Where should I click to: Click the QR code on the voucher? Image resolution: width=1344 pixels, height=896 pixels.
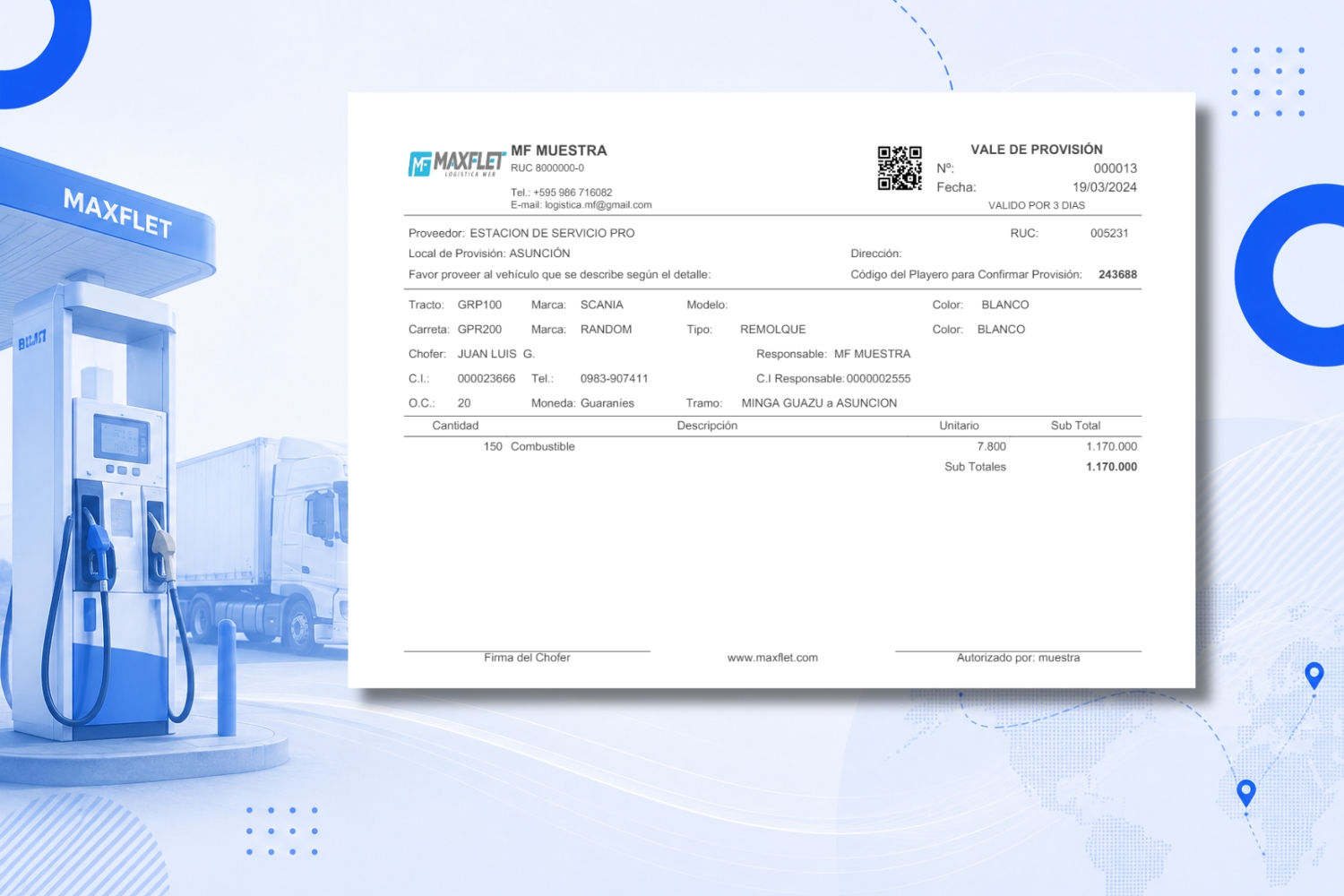(900, 168)
